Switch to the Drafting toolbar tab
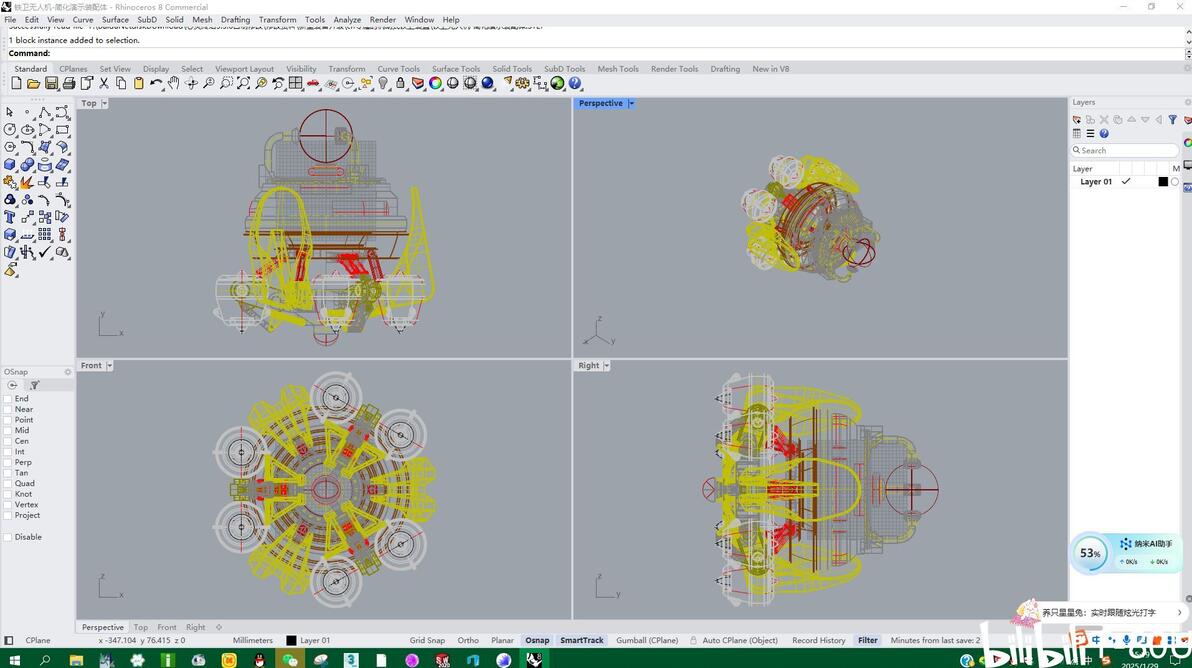The height and width of the screenshot is (668, 1192). click(725, 68)
